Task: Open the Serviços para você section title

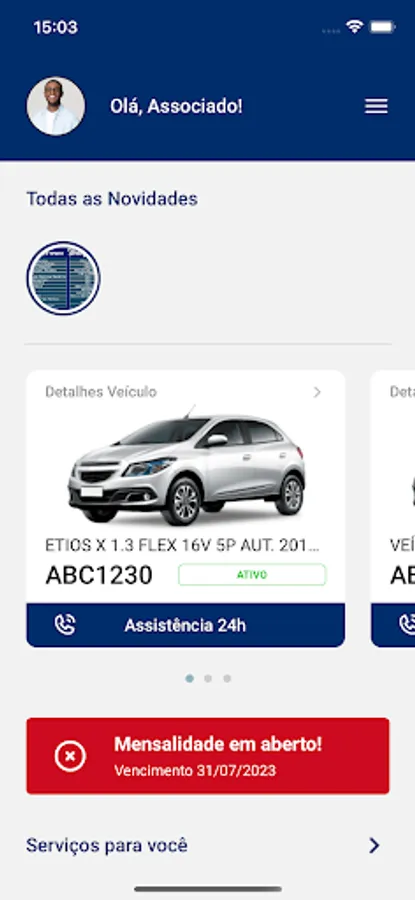Action: click(107, 845)
